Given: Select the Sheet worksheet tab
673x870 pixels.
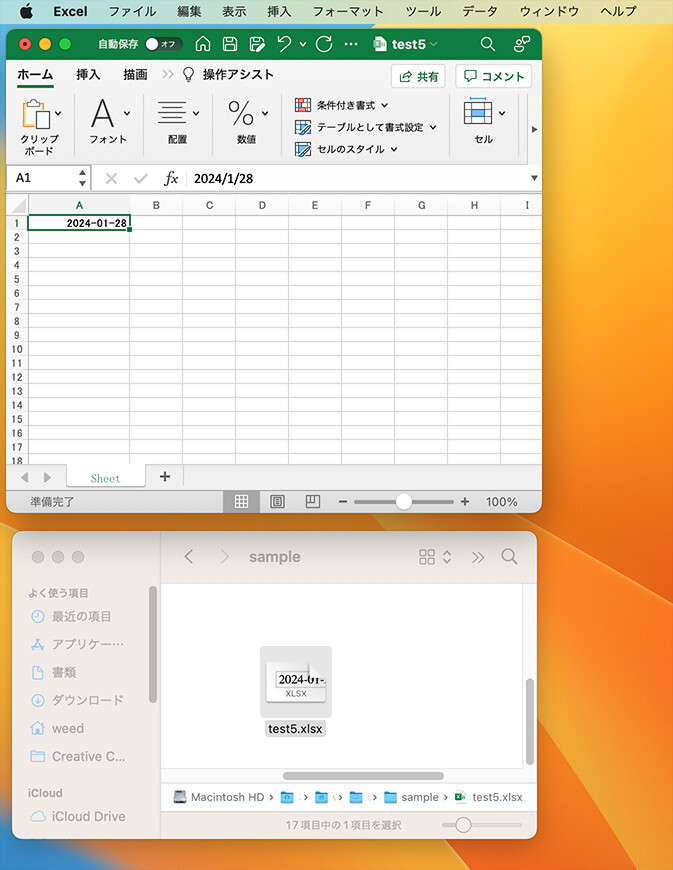Looking at the screenshot, I should click(105, 478).
